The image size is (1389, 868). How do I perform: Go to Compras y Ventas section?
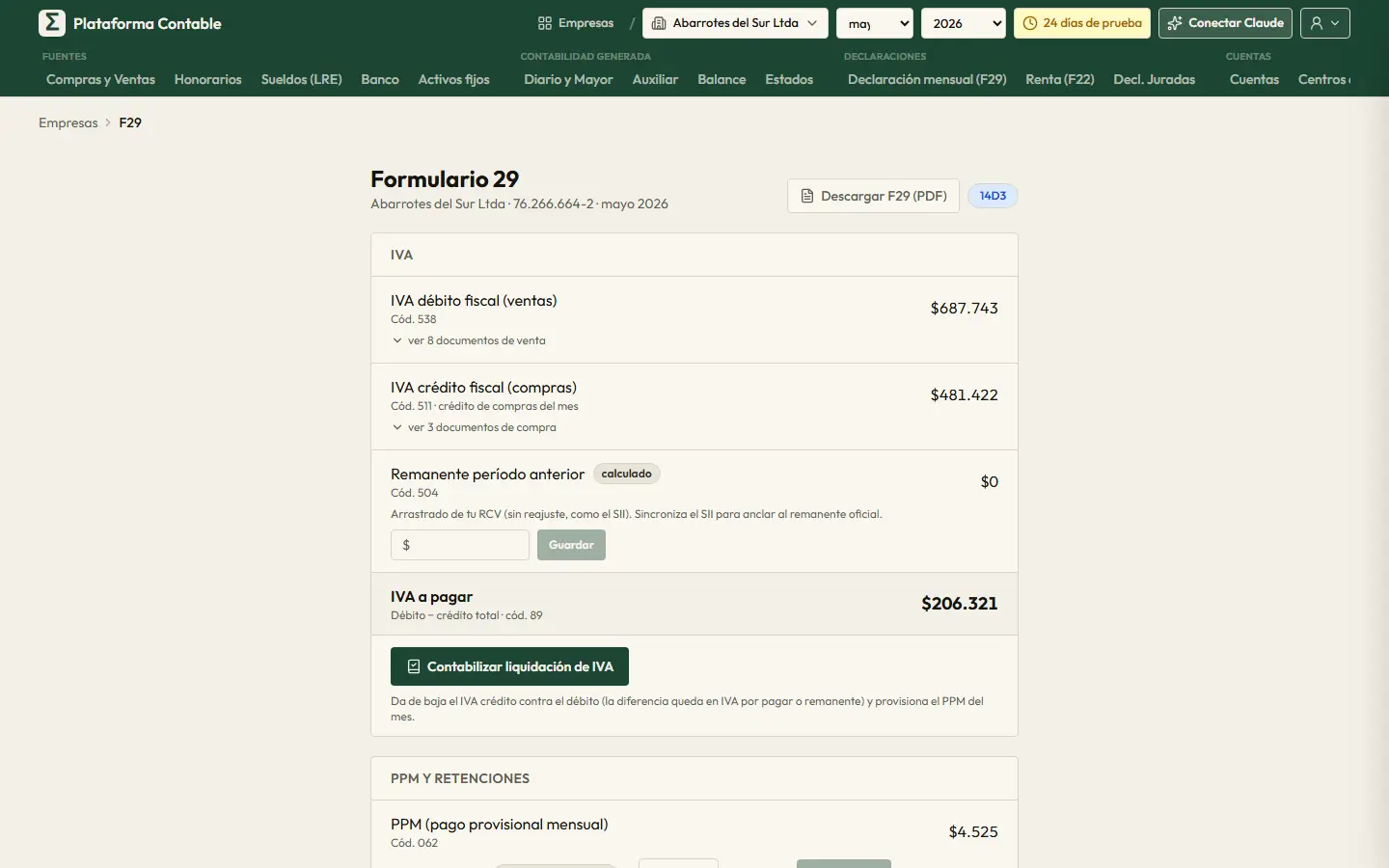tap(100, 79)
